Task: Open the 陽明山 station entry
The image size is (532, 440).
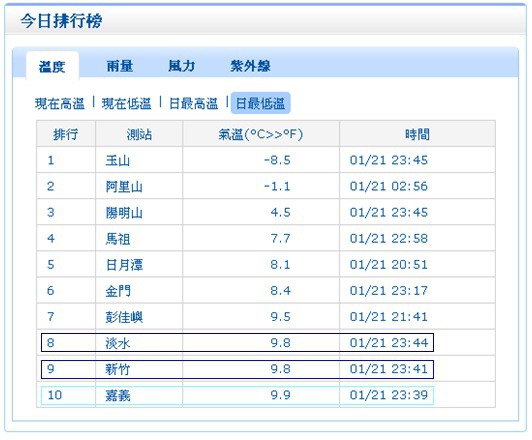Action: (x=124, y=212)
